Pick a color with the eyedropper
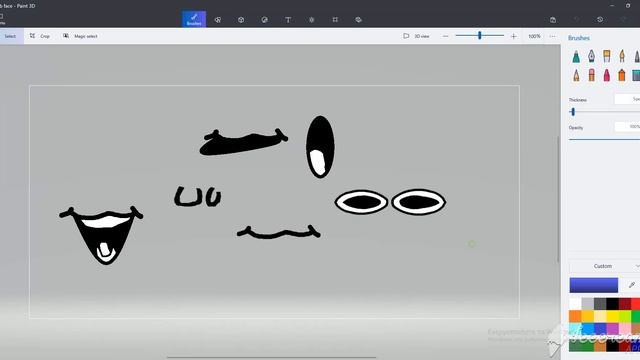640x360 pixels. [x=631, y=285]
